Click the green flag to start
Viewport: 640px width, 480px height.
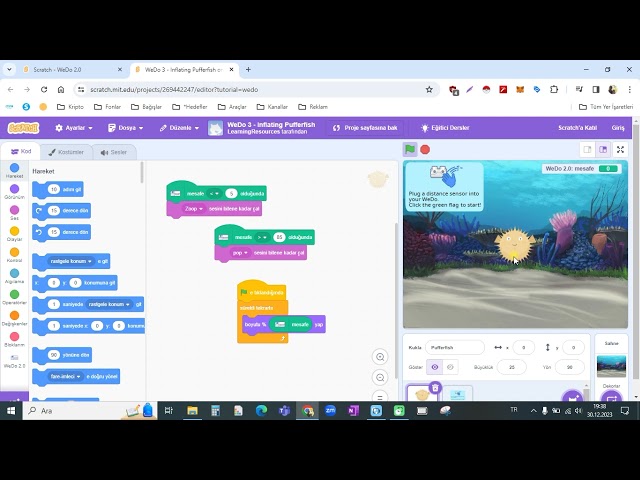410,149
